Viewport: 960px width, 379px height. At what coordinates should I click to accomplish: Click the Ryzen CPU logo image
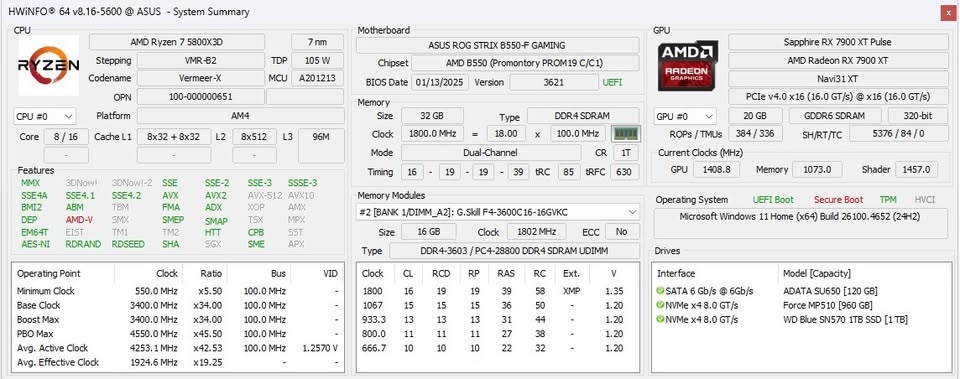pyautogui.click(x=48, y=66)
